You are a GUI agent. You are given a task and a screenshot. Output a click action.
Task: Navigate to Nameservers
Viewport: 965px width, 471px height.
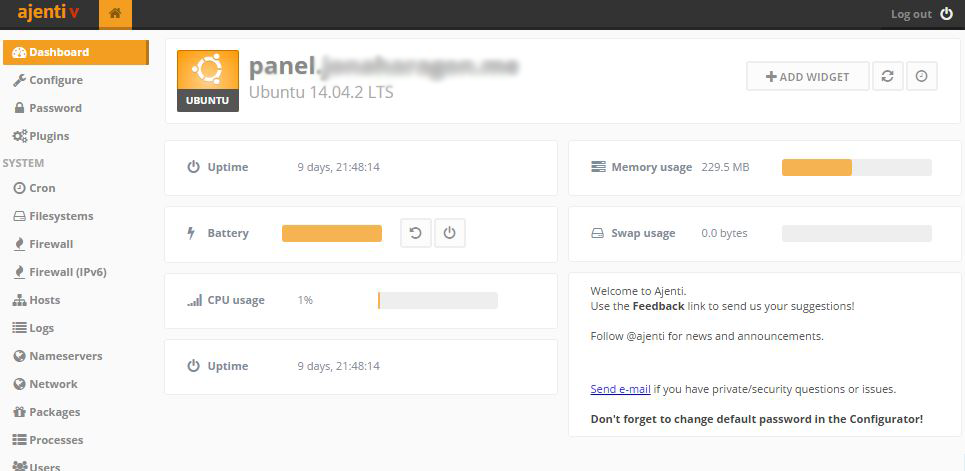65,356
